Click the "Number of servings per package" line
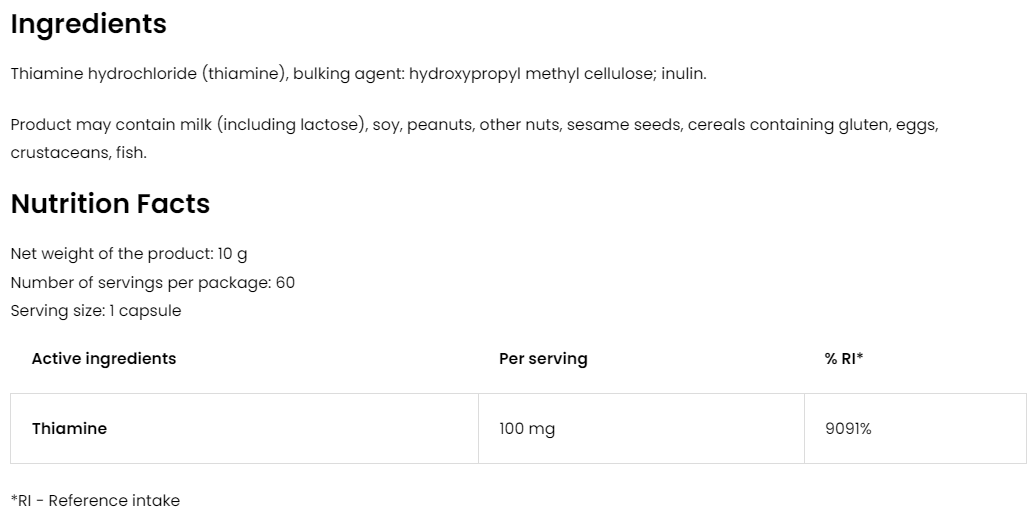1036x516 pixels. [152, 282]
